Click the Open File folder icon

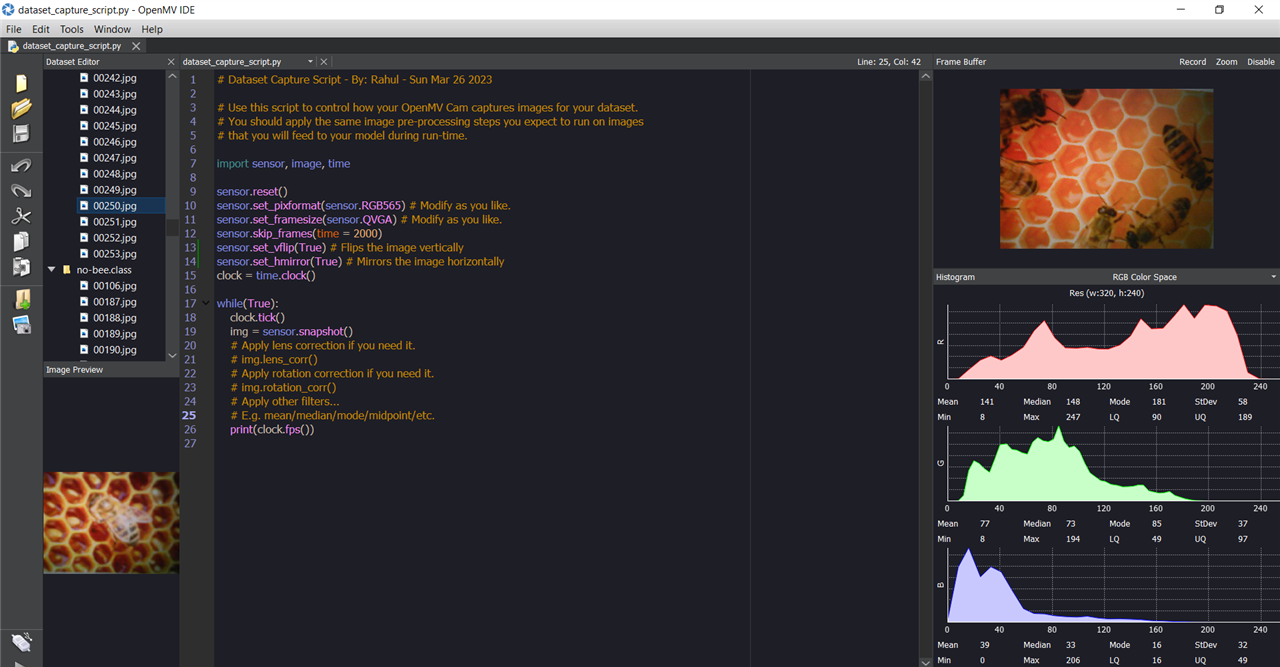(x=21, y=108)
